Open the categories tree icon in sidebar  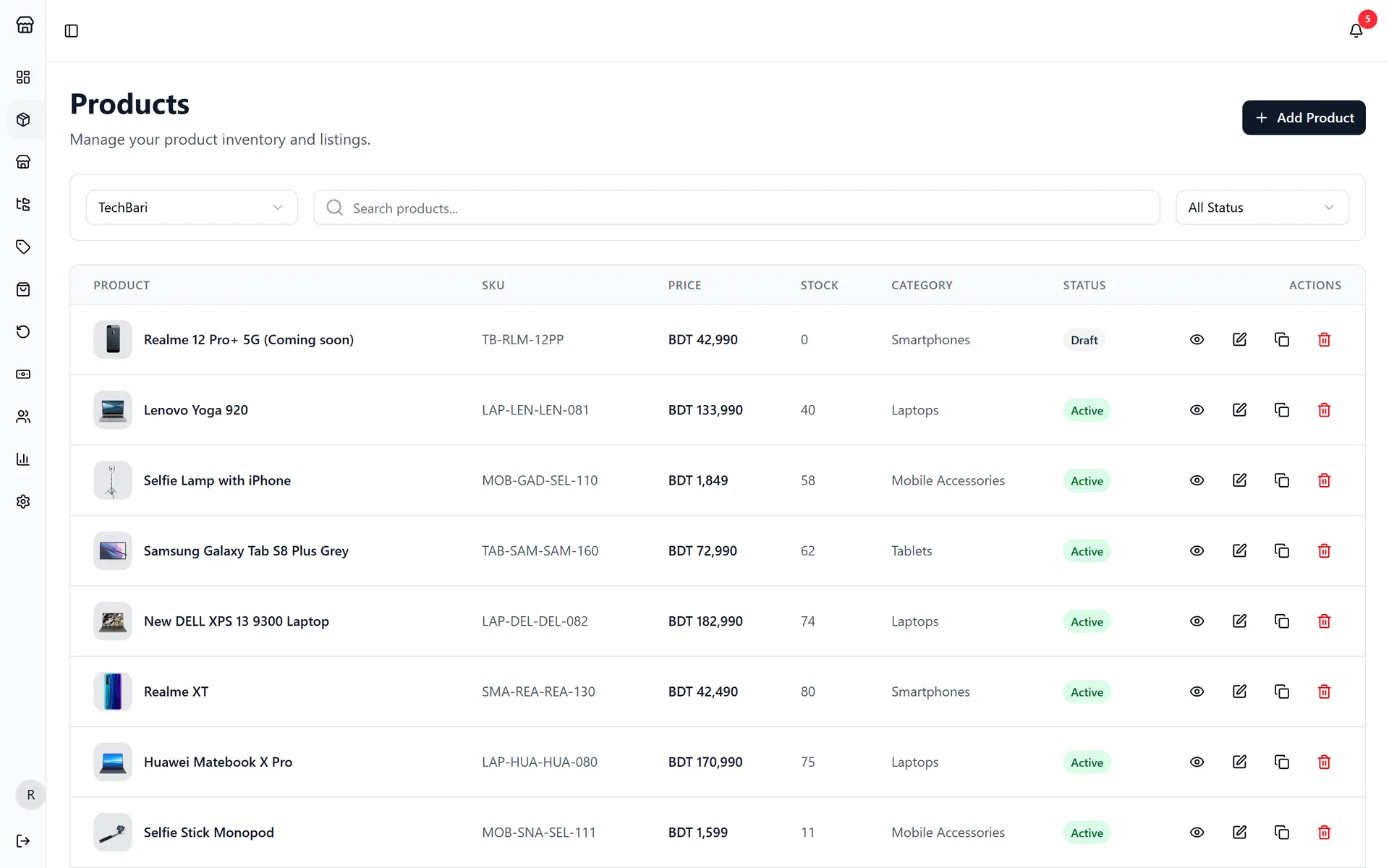[23, 205]
